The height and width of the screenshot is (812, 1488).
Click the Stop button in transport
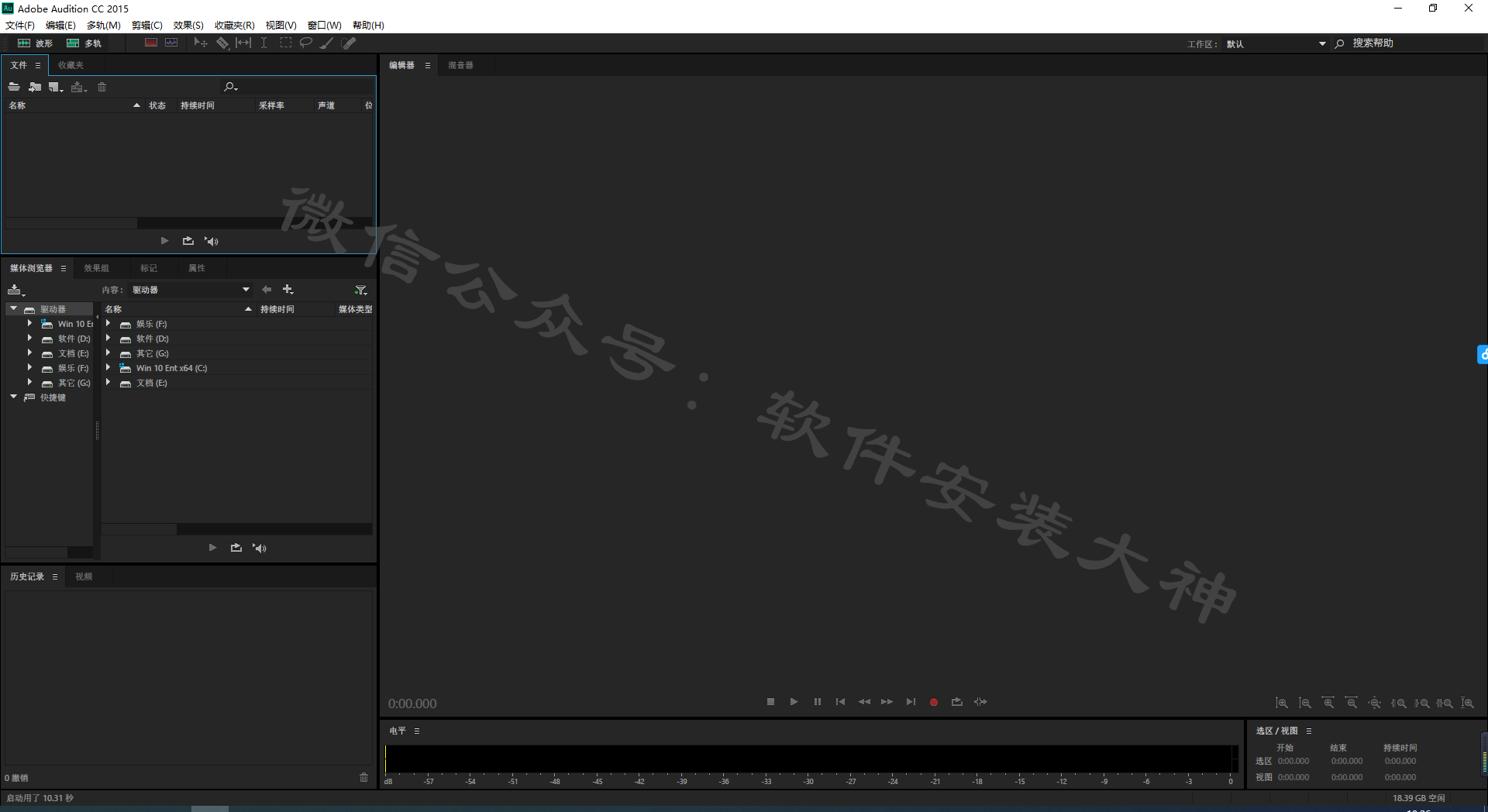click(x=770, y=702)
